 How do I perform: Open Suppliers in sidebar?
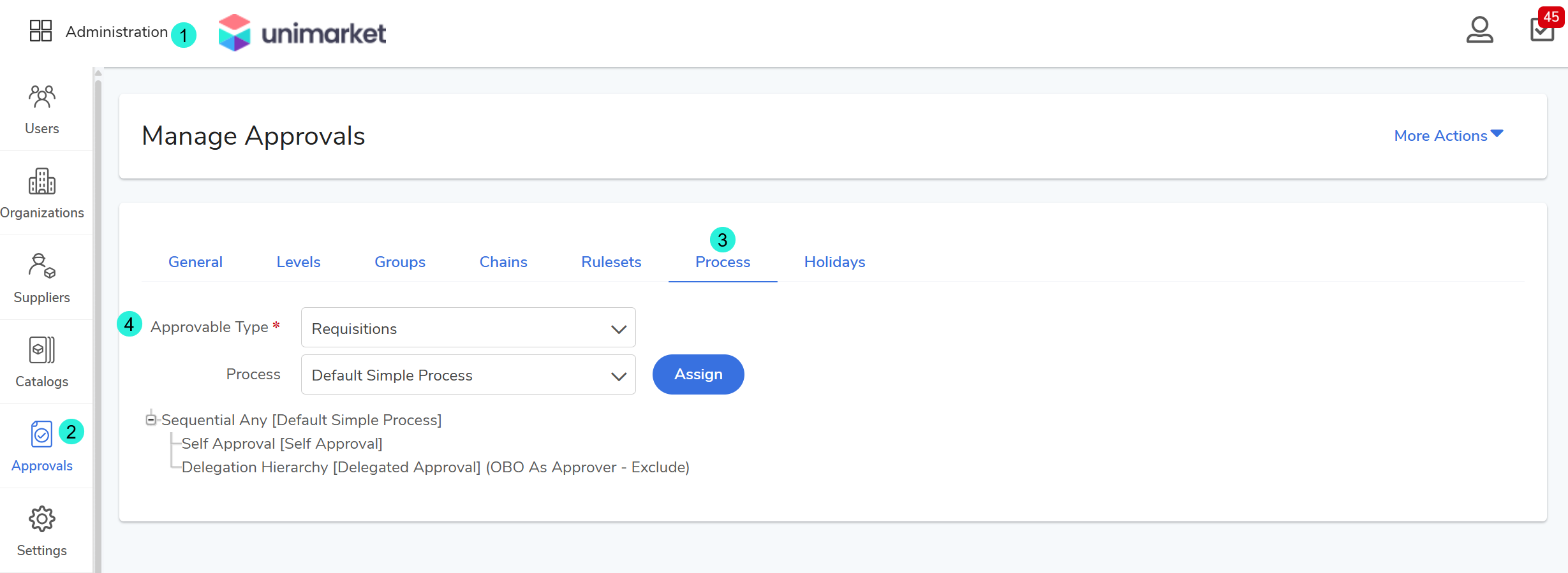coord(42,278)
